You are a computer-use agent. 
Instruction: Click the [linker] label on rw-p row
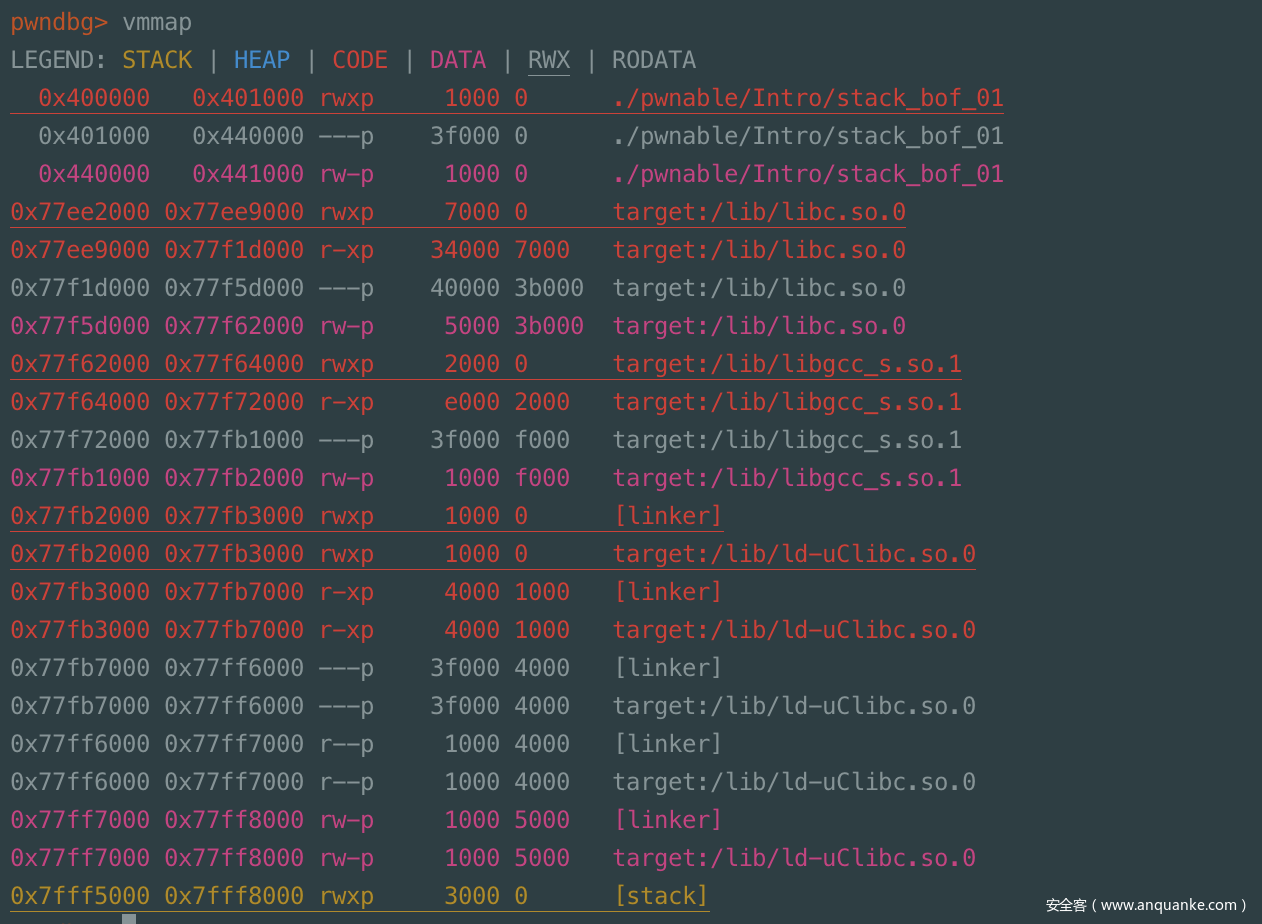(668, 820)
